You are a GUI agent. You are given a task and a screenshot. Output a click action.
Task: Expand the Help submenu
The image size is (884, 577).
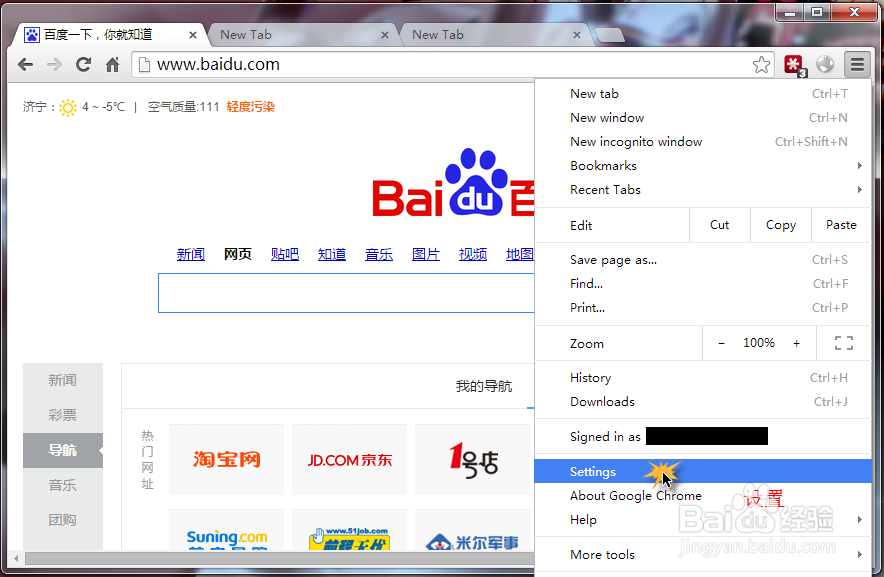coord(702,519)
